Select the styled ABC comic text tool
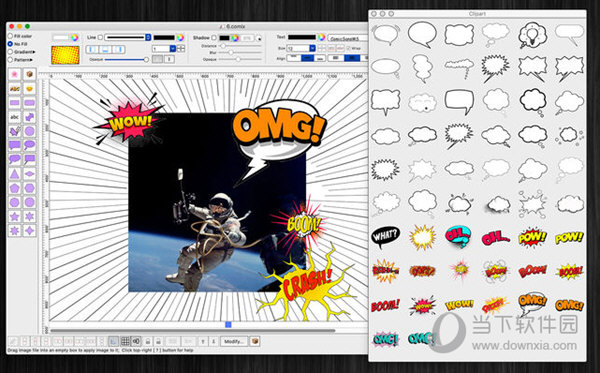This screenshot has height=373, width=600. 15,89
